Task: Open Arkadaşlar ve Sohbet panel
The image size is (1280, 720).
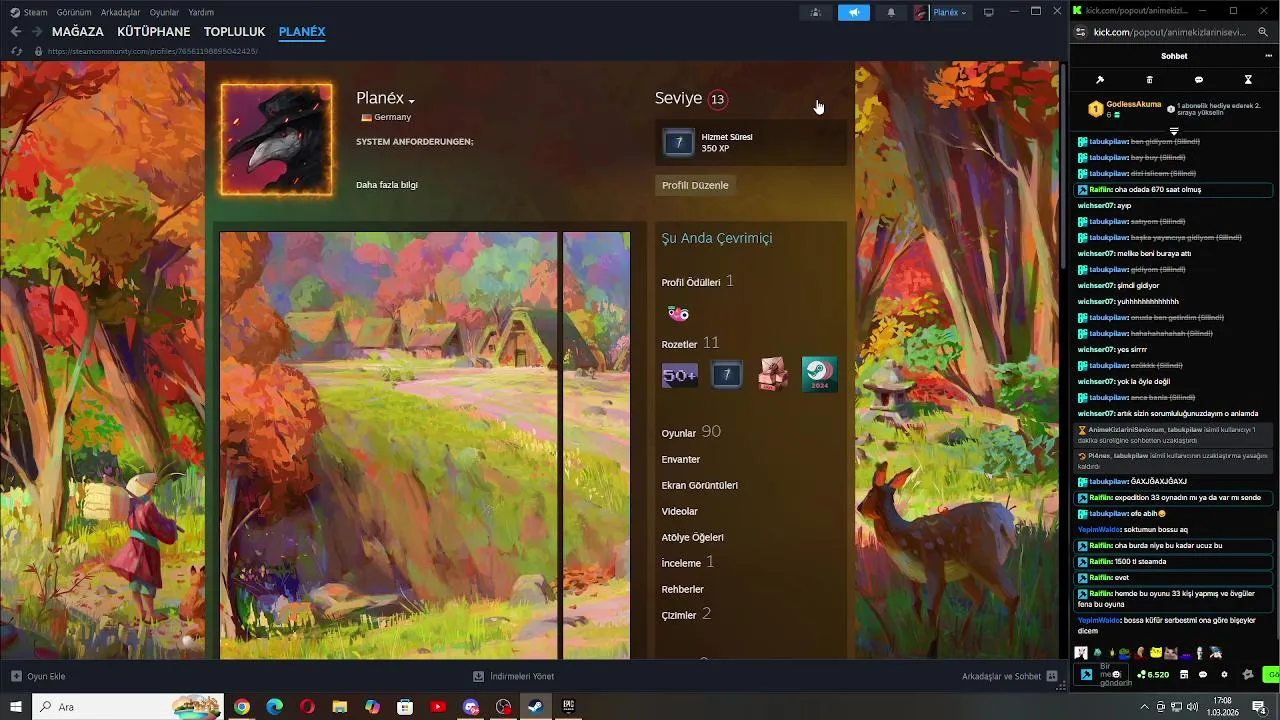Action: [x=1010, y=677]
